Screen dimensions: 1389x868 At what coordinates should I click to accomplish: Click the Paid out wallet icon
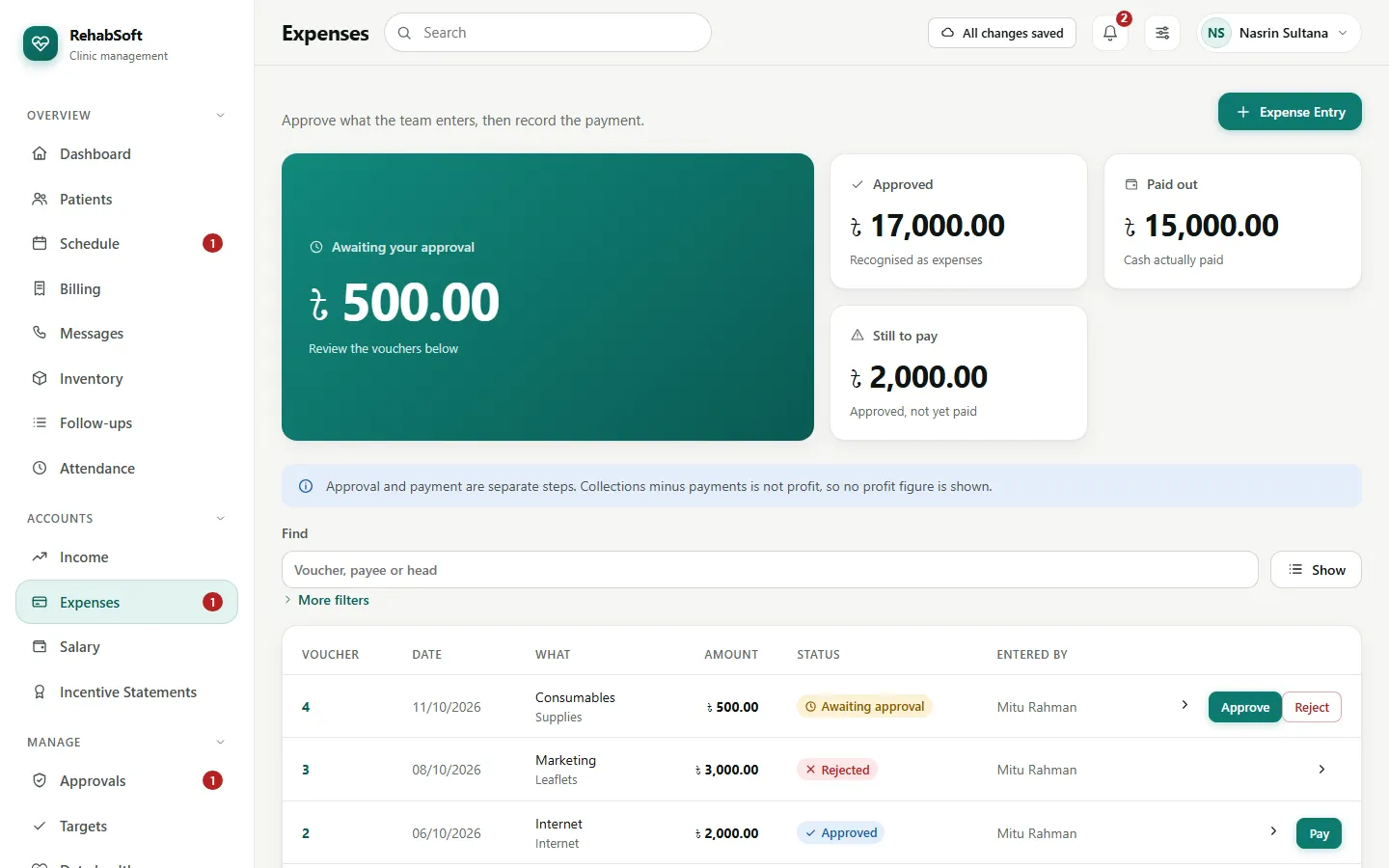coord(1131,184)
